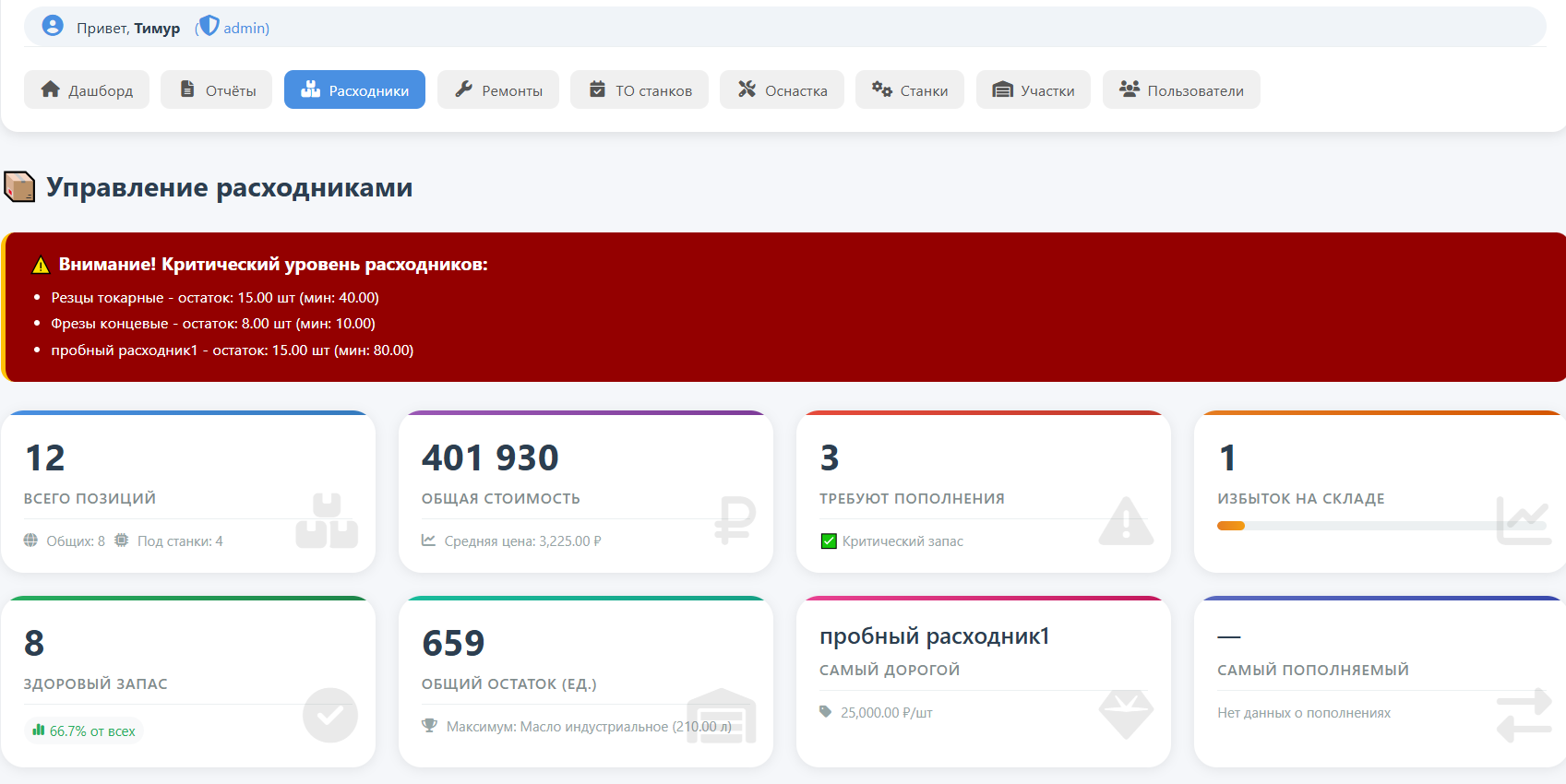Switch to the Оснастка tab
This screenshot has height=784, width=1566.
pyautogui.click(x=782, y=89)
